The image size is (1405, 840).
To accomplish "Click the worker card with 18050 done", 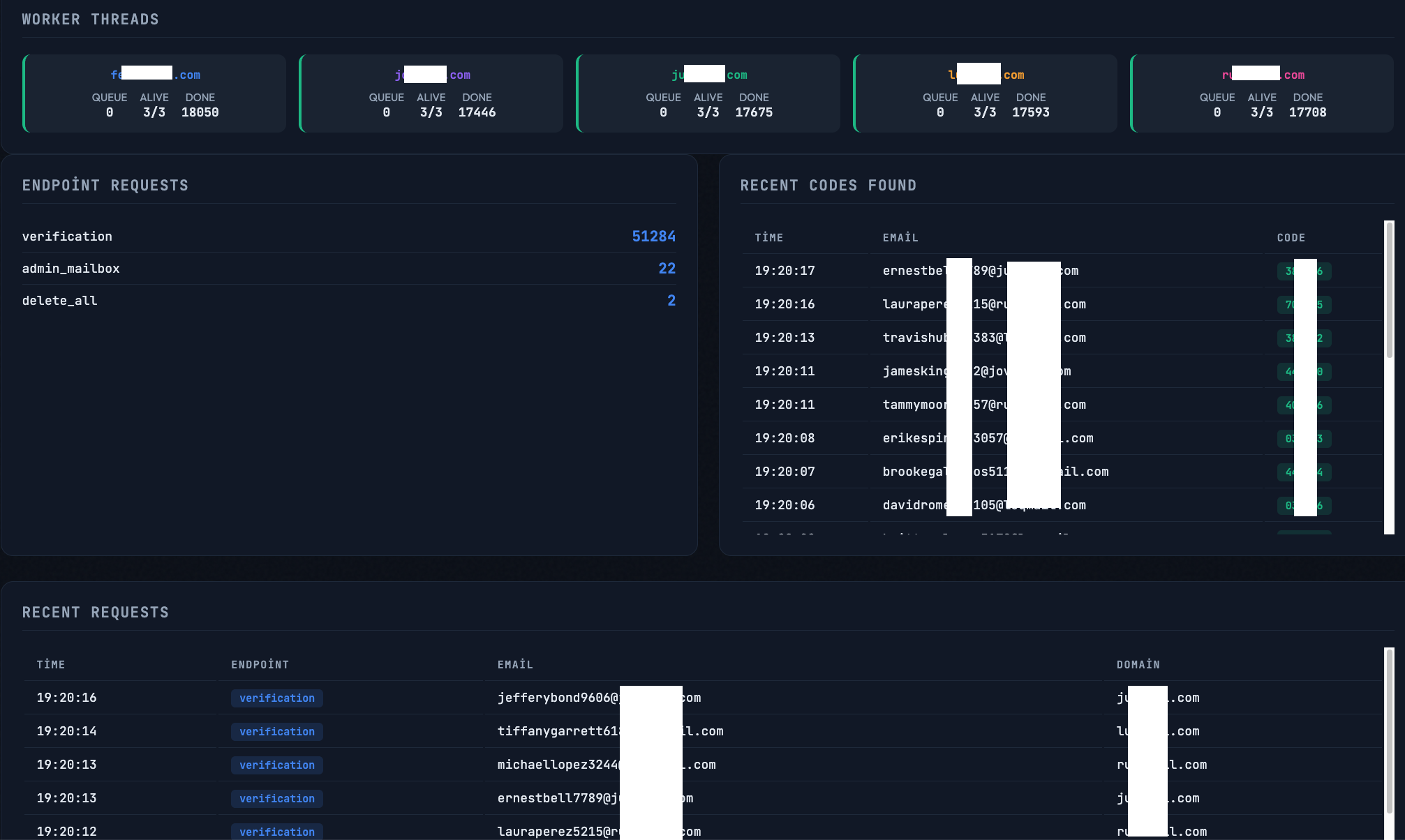I will click(x=154, y=93).
